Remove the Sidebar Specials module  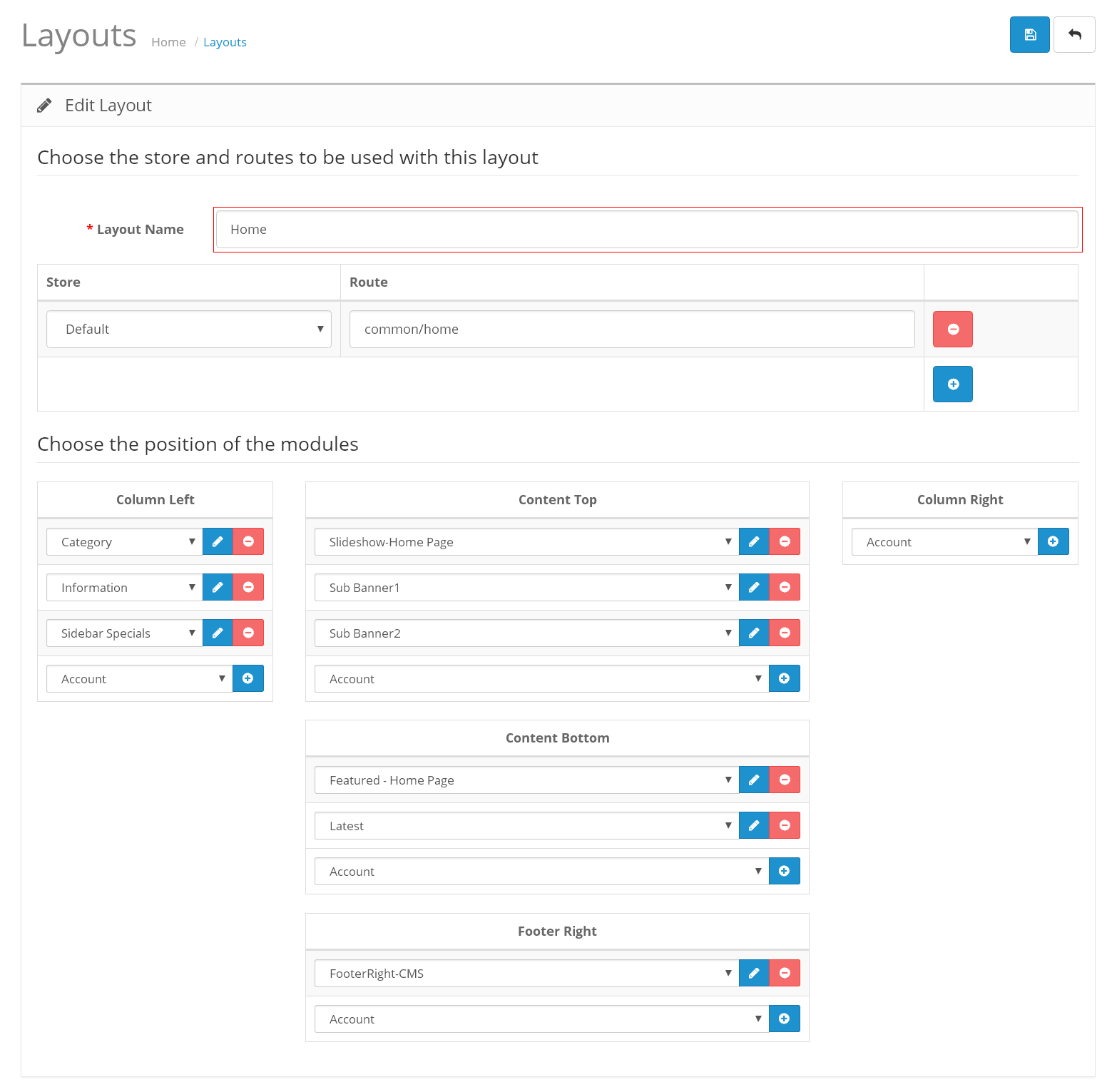(248, 633)
